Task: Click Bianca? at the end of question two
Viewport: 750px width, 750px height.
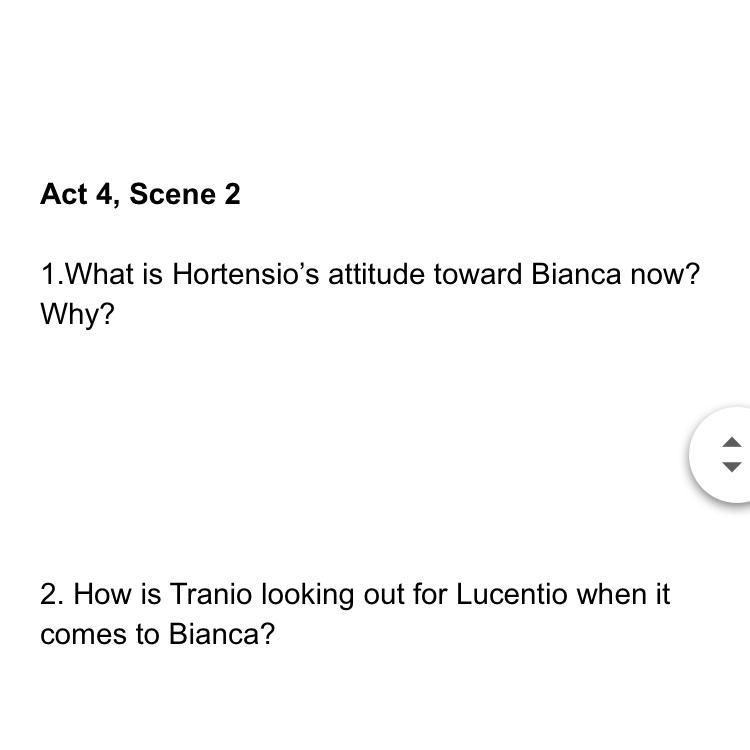Action: 222,634
